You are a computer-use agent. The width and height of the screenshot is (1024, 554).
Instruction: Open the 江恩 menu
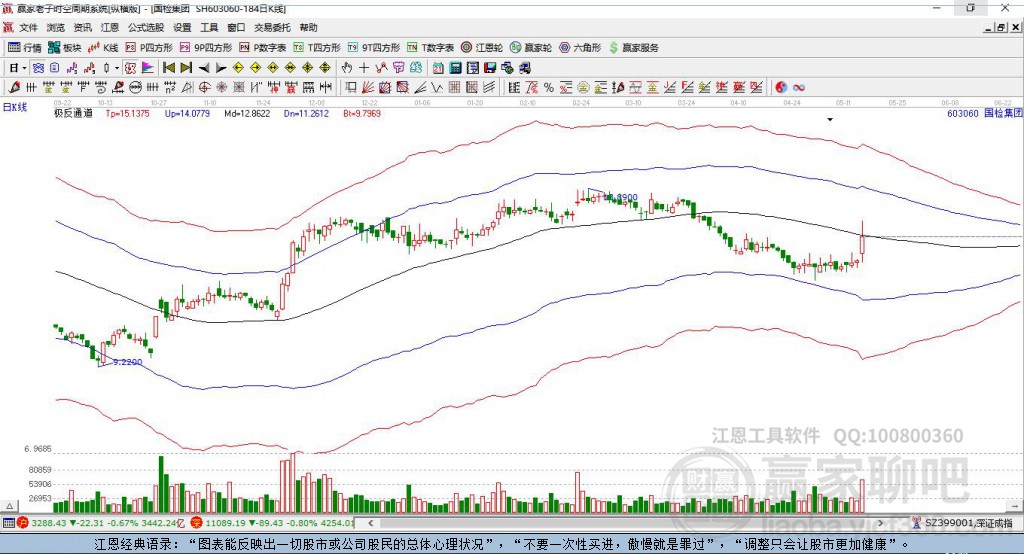[x=110, y=27]
